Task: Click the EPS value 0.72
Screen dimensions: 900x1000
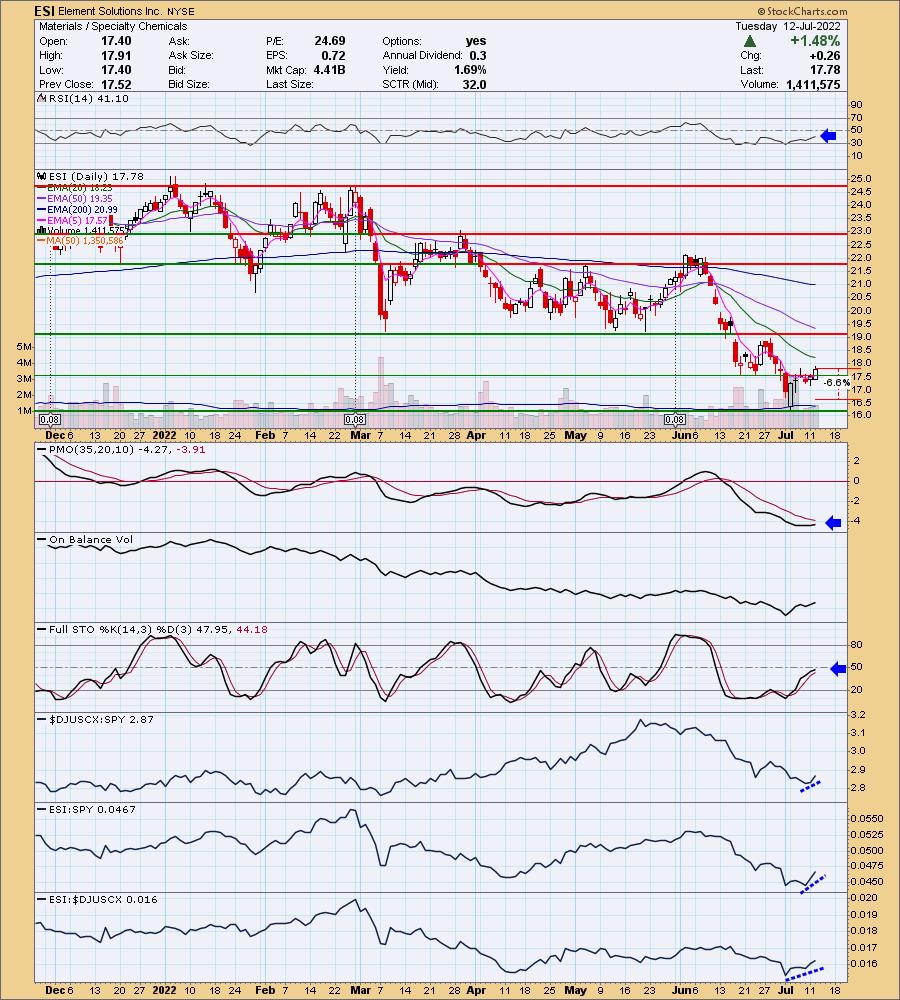Action: [x=334, y=55]
